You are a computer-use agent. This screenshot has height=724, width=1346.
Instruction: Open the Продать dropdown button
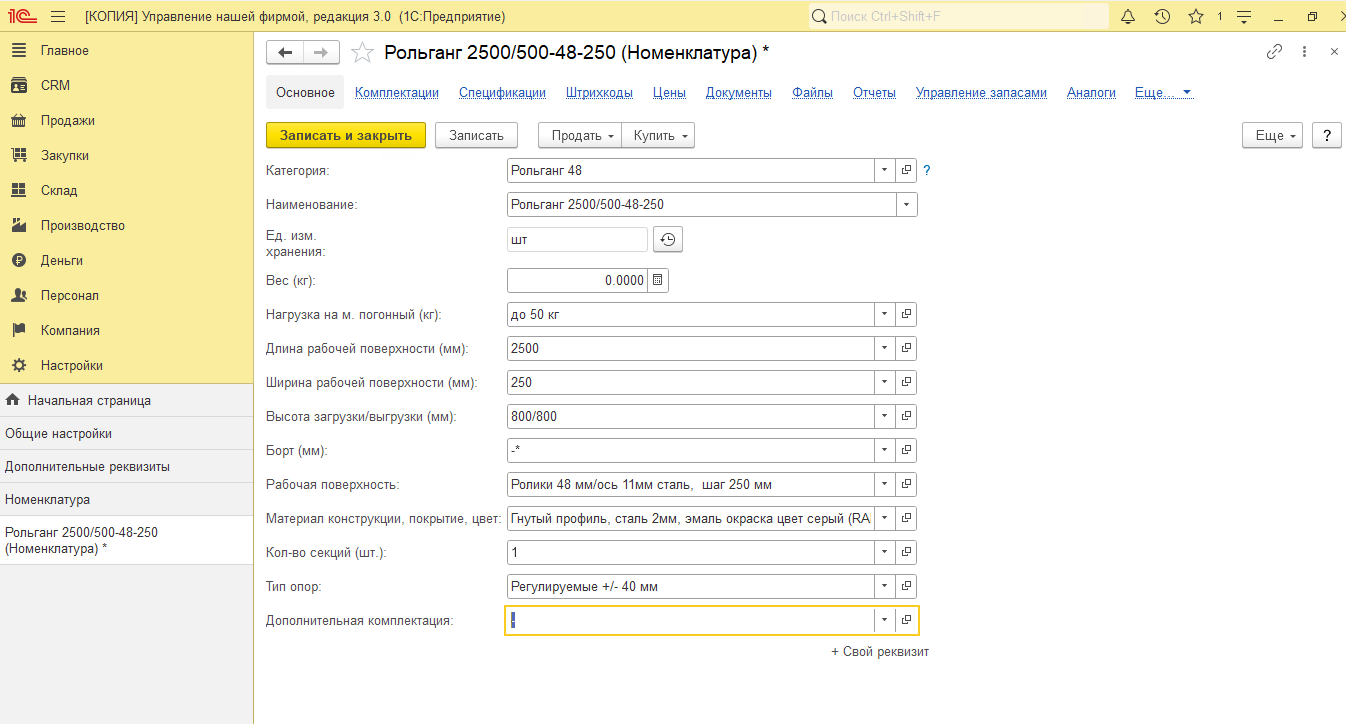[x=580, y=136]
